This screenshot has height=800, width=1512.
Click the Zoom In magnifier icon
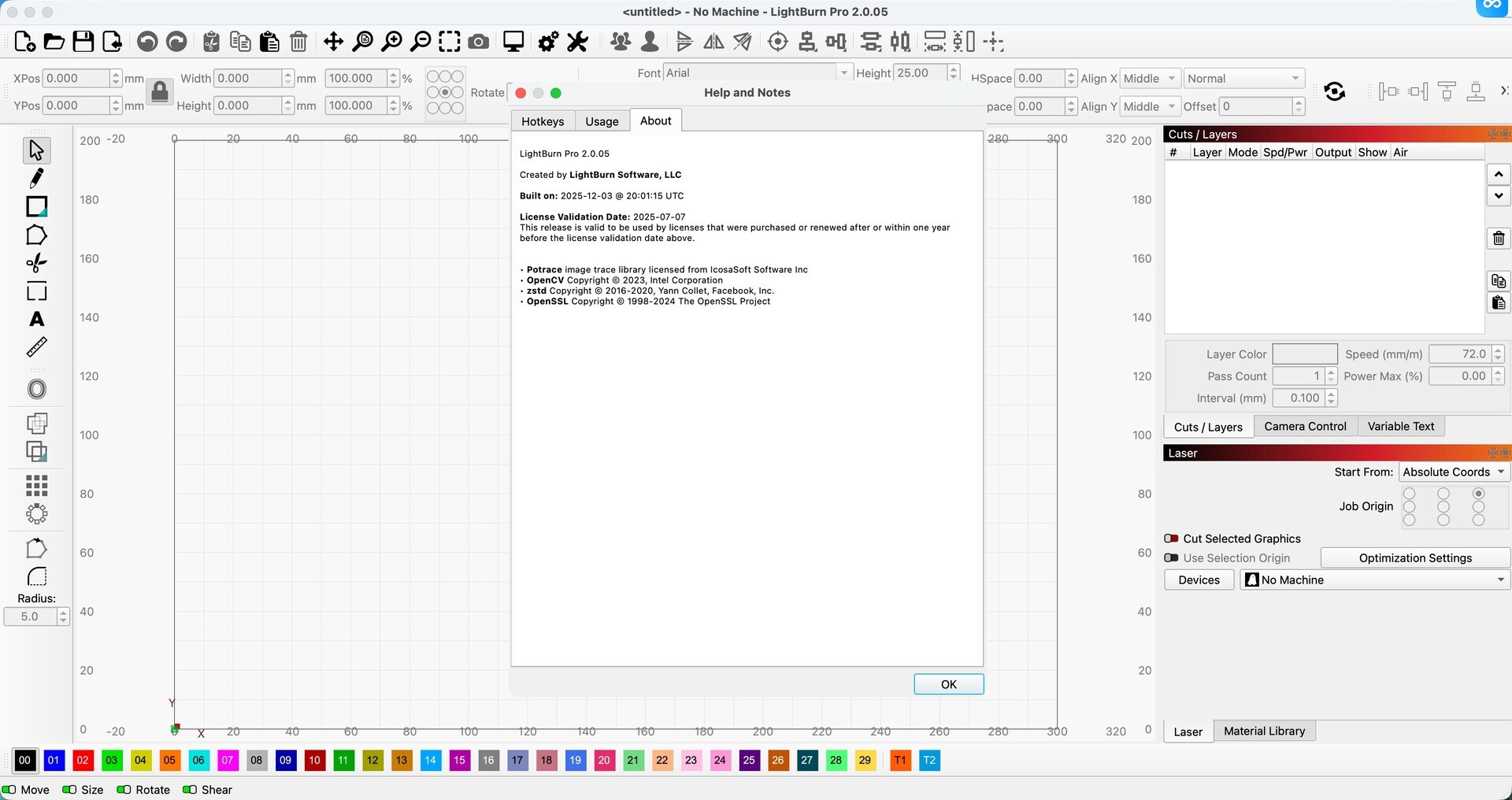click(391, 42)
